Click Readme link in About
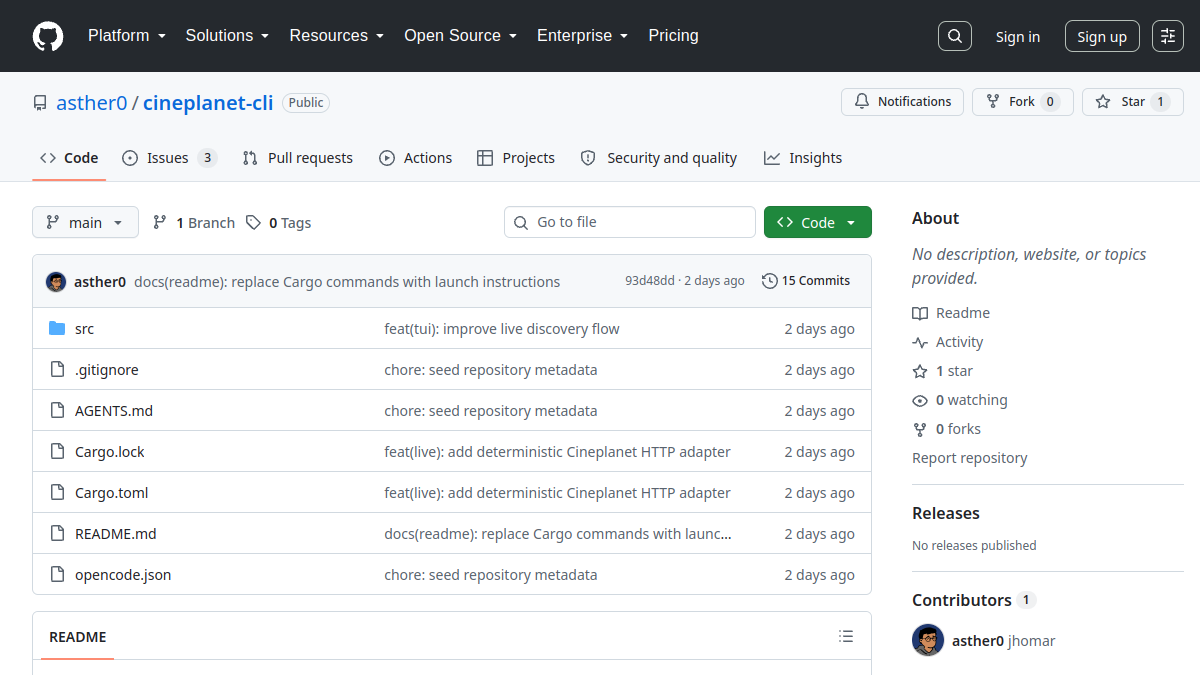Viewport: 1200px width, 675px height. 951,313
